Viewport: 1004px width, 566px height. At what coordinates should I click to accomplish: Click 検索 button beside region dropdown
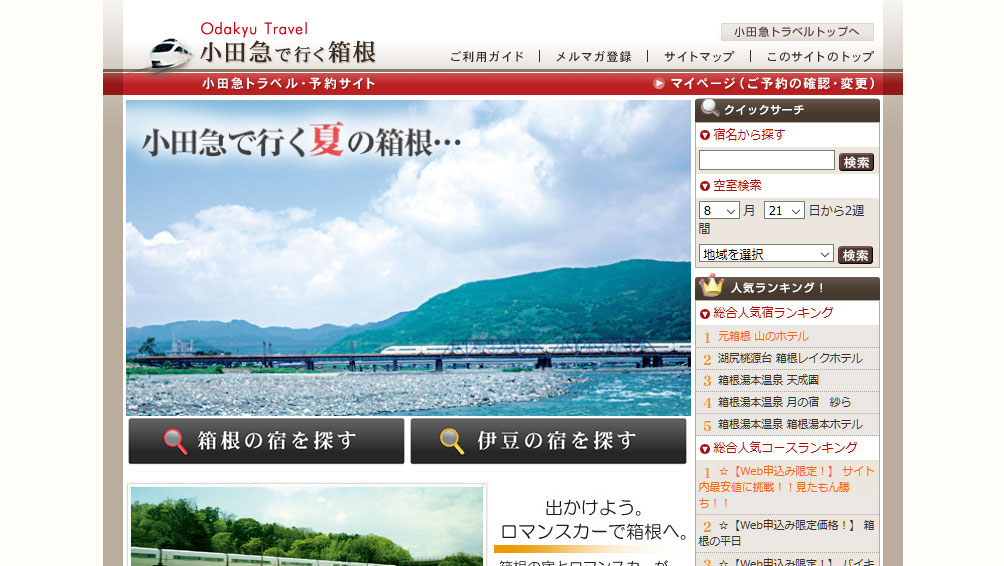[x=855, y=255]
